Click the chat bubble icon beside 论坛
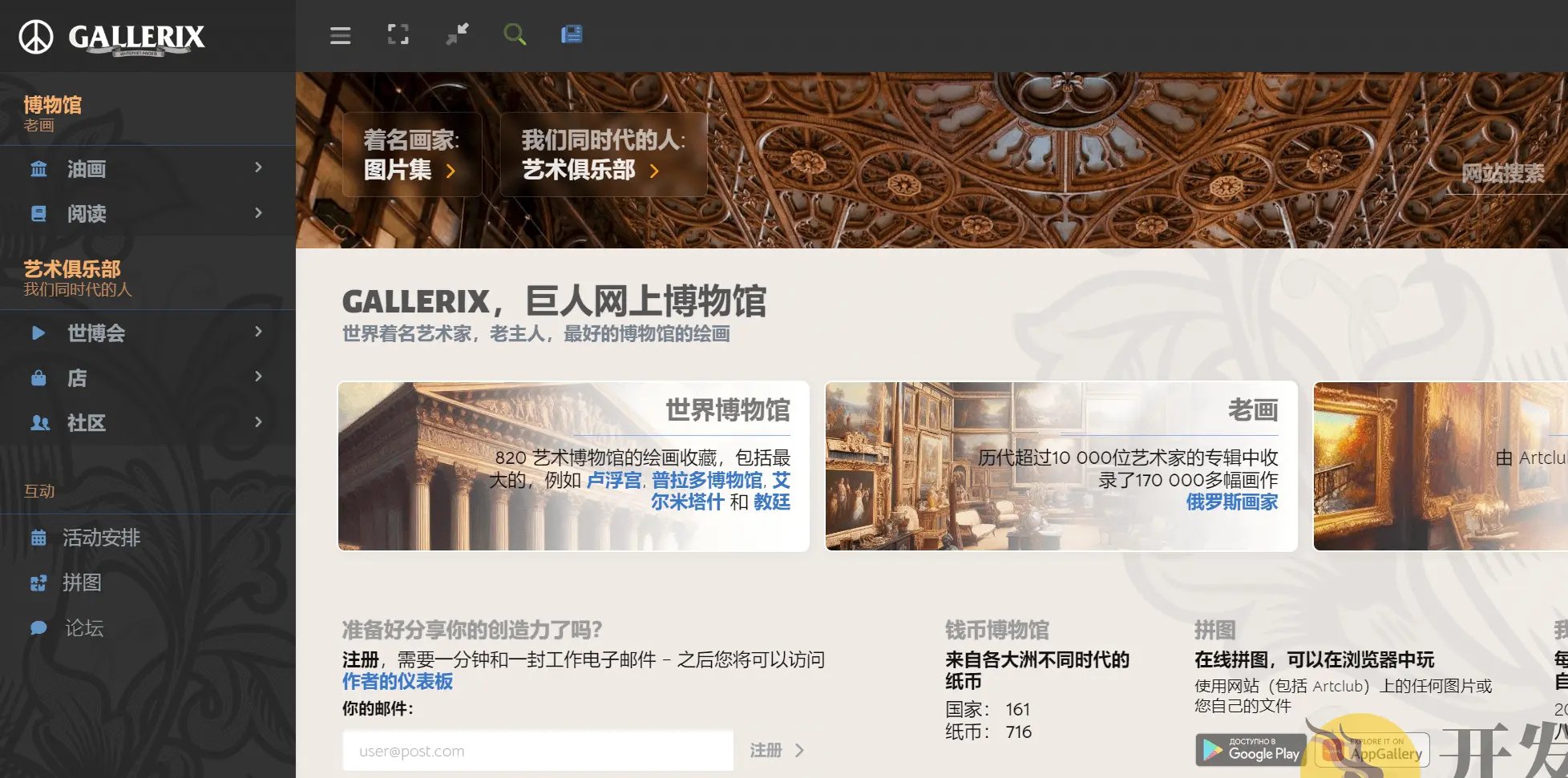Image resolution: width=1568 pixels, height=778 pixels. pyautogui.click(x=38, y=628)
